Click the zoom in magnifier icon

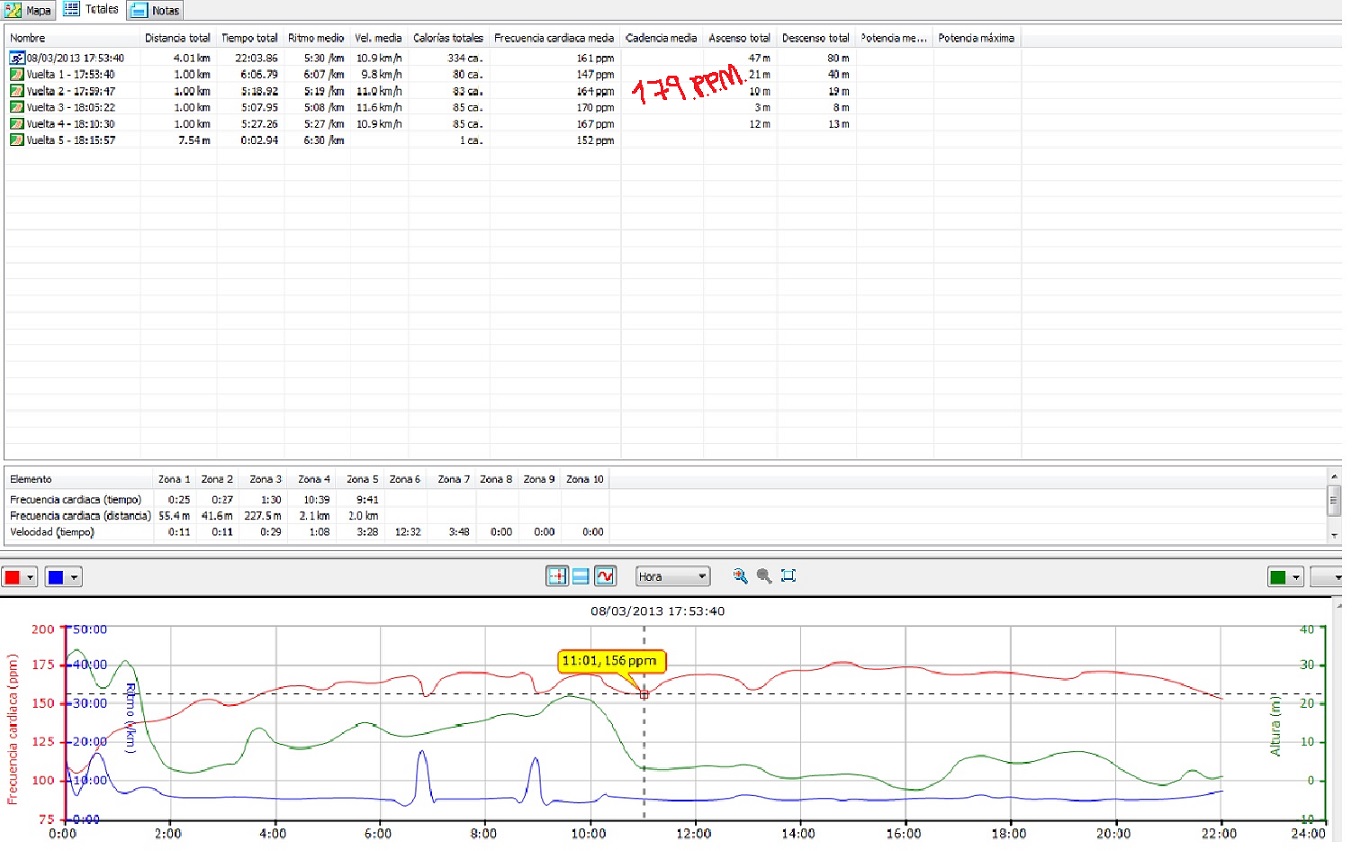pyautogui.click(x=740, y=576)
